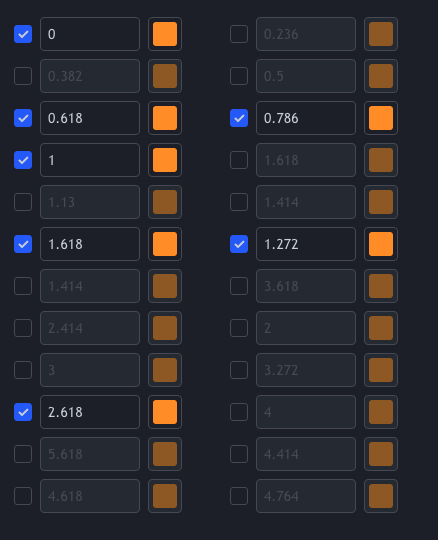
Task: Focus the 0.236 value input
Action: pyautogui.click(x=306, y=34)
